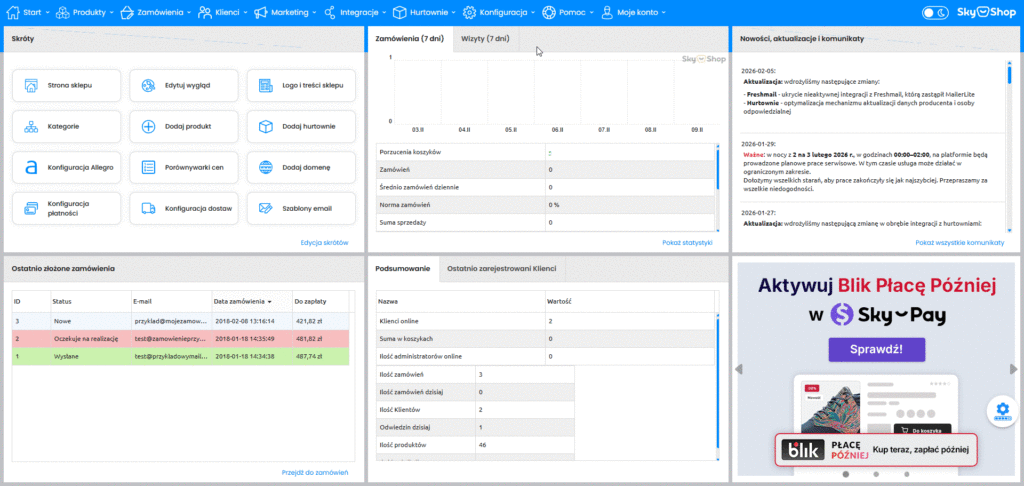Click the Konfiguracja dostaw truck icon
Screen dimensions: 1024x486
[148, 208]
